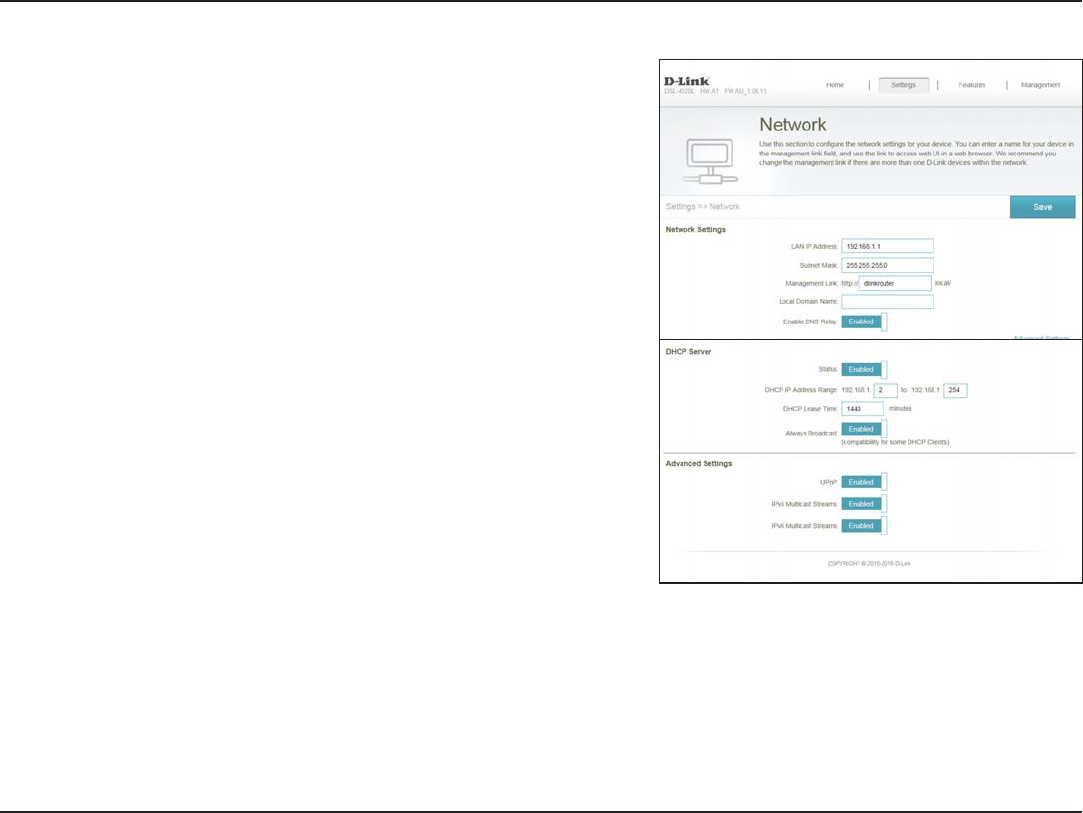Toggle Enable DNS Relay switch
The width and height of the screenshot is (1083, 813).
pyautogui.click(x=864, y=322)
